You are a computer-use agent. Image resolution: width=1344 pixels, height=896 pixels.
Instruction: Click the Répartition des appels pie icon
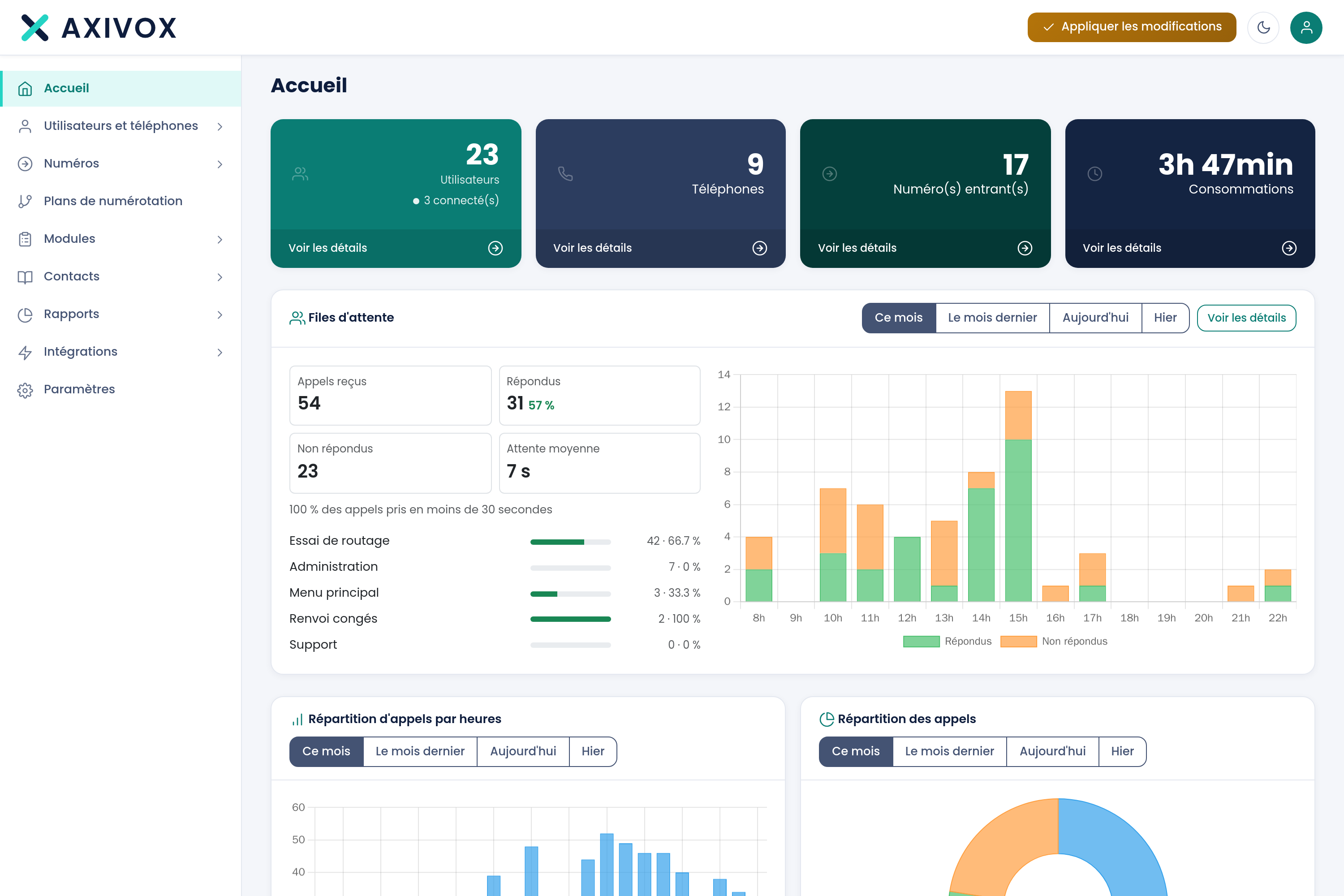coord(826,719)
